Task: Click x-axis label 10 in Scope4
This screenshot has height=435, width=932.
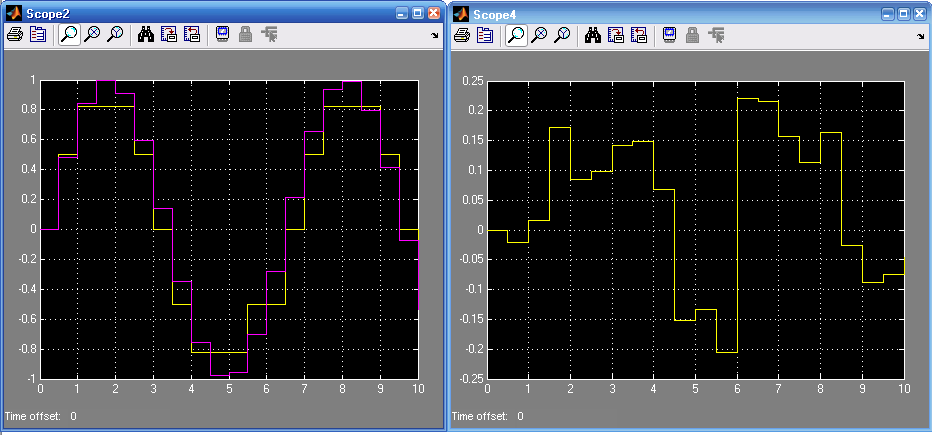Action: tap(904, 389)
